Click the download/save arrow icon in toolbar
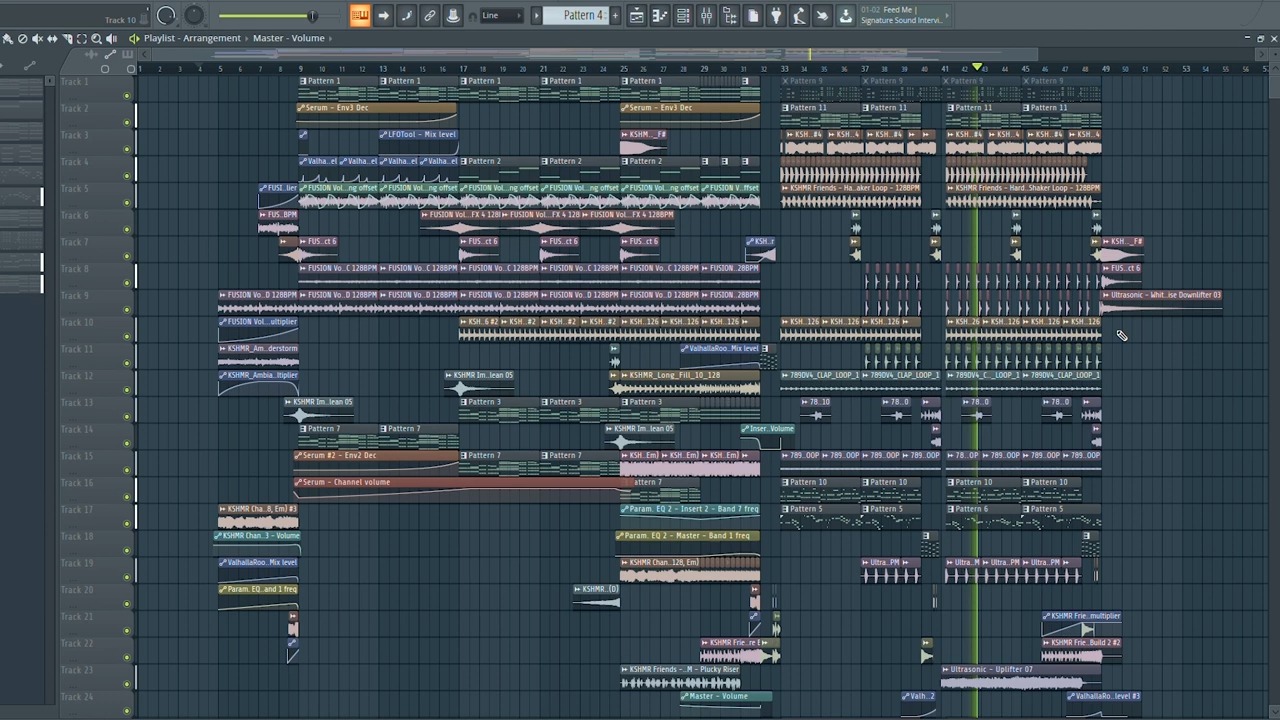The width and height of the screenshot is (1280, 720). pos(845,15)
